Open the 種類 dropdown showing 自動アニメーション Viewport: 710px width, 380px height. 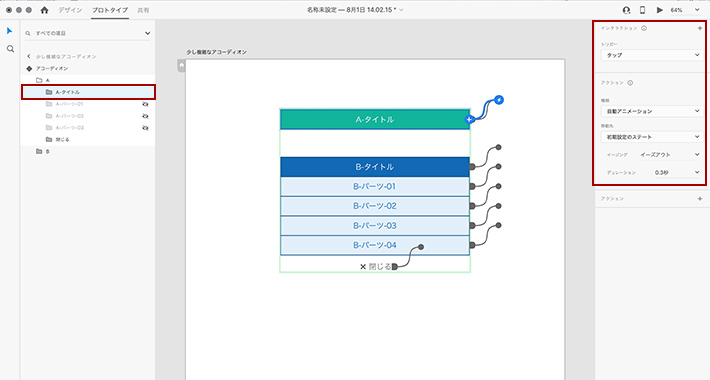[x=652, y=111]
